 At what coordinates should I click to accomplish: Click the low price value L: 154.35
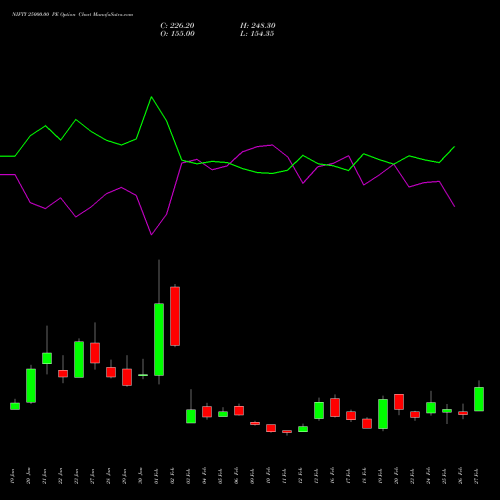pyautogui.click(x=257, y=34)
